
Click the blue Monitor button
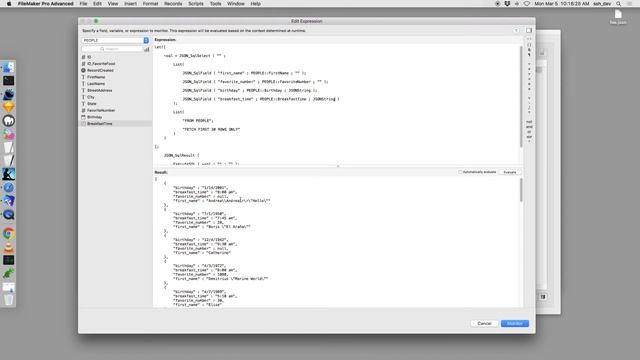tap(515, 323)
